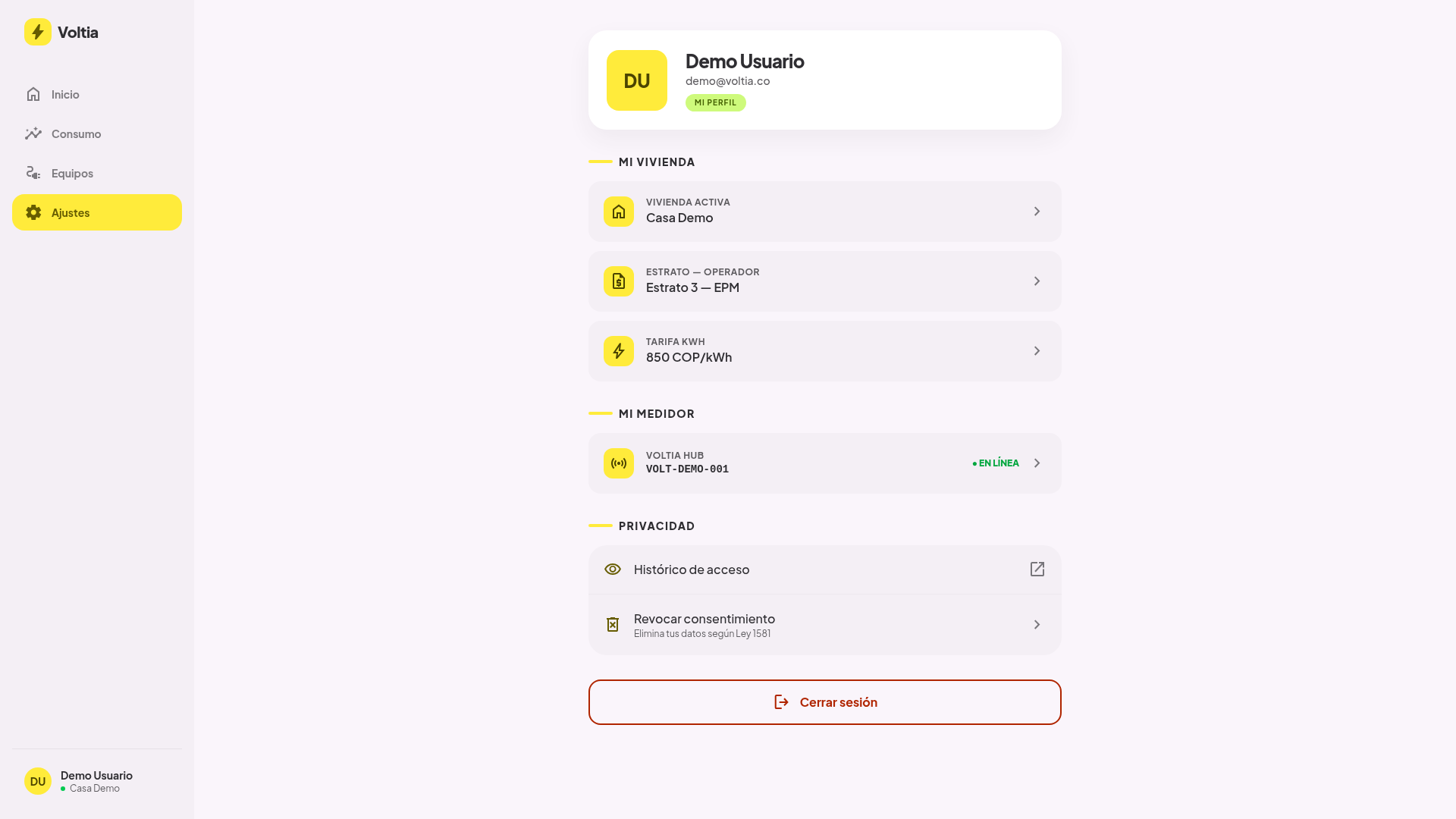Click the Ajustes gear icon
This screenshot has width=1456, height=819.
click(x=33, y=212)
